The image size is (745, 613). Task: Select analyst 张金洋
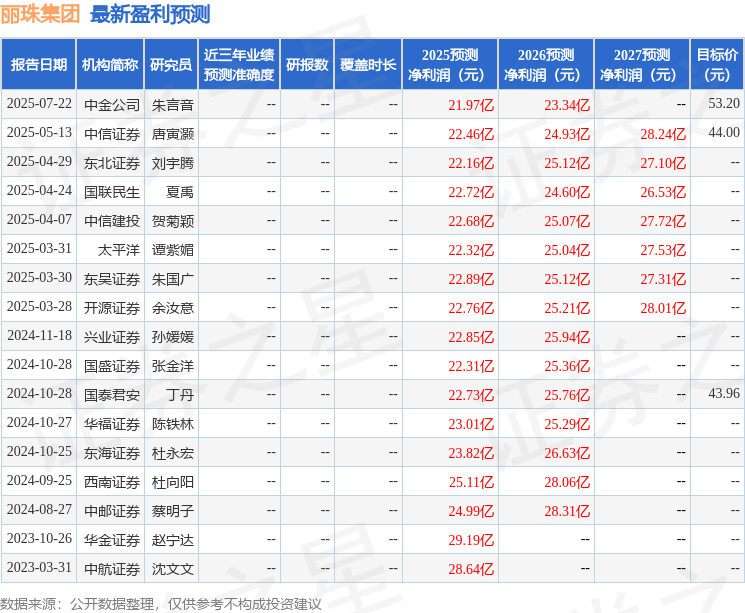(x=172, y=366)
